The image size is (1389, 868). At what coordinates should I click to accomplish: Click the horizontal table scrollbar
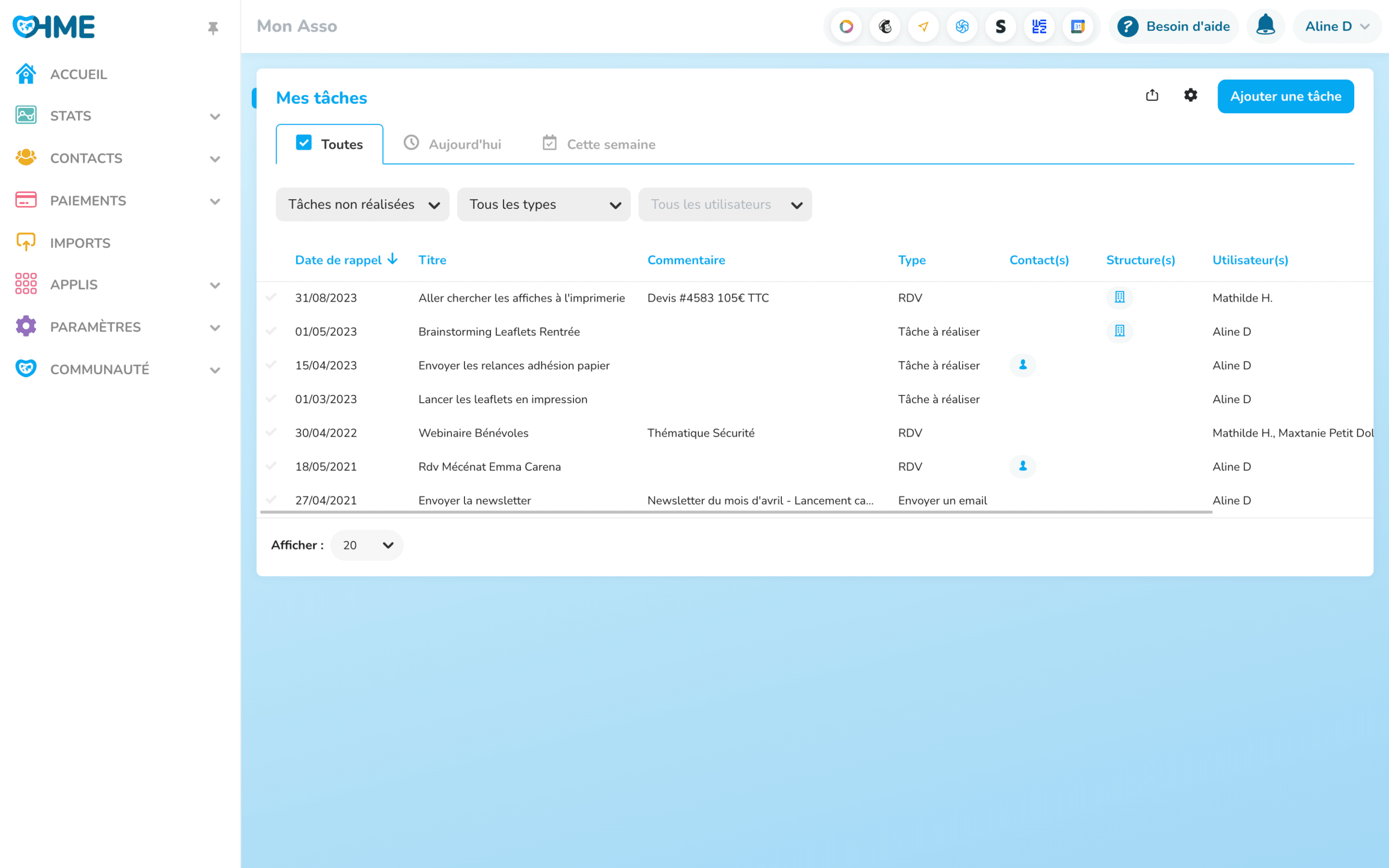click(736, 512)
